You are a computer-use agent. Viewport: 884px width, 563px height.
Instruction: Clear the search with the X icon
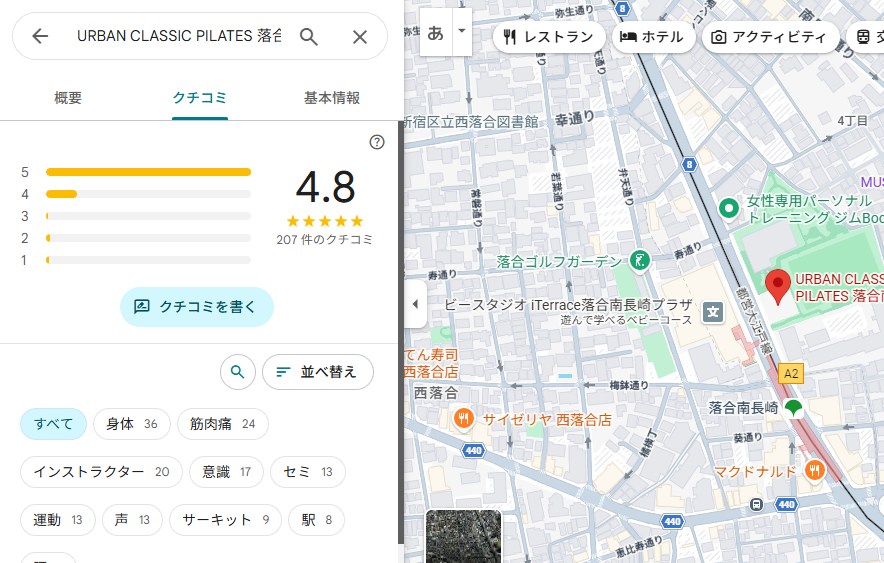(360, 37)
